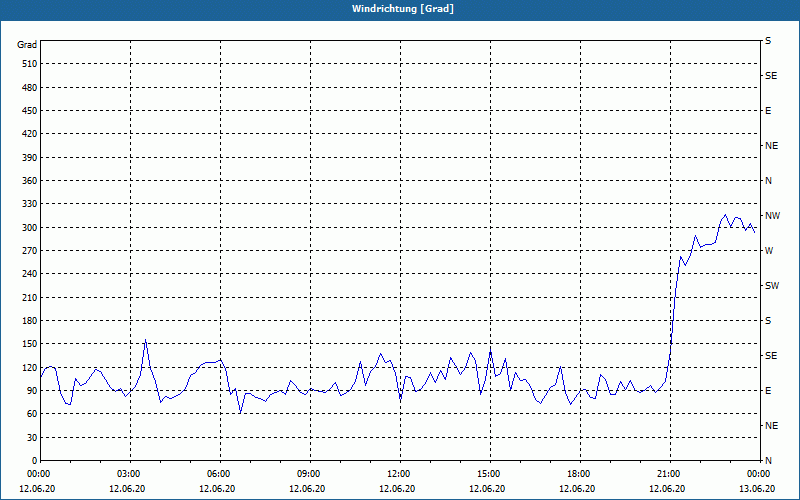Viewport: 800px width, 500px height.
Task: Click the S compass label beside 180 gridline
Action: pos(768,321)
